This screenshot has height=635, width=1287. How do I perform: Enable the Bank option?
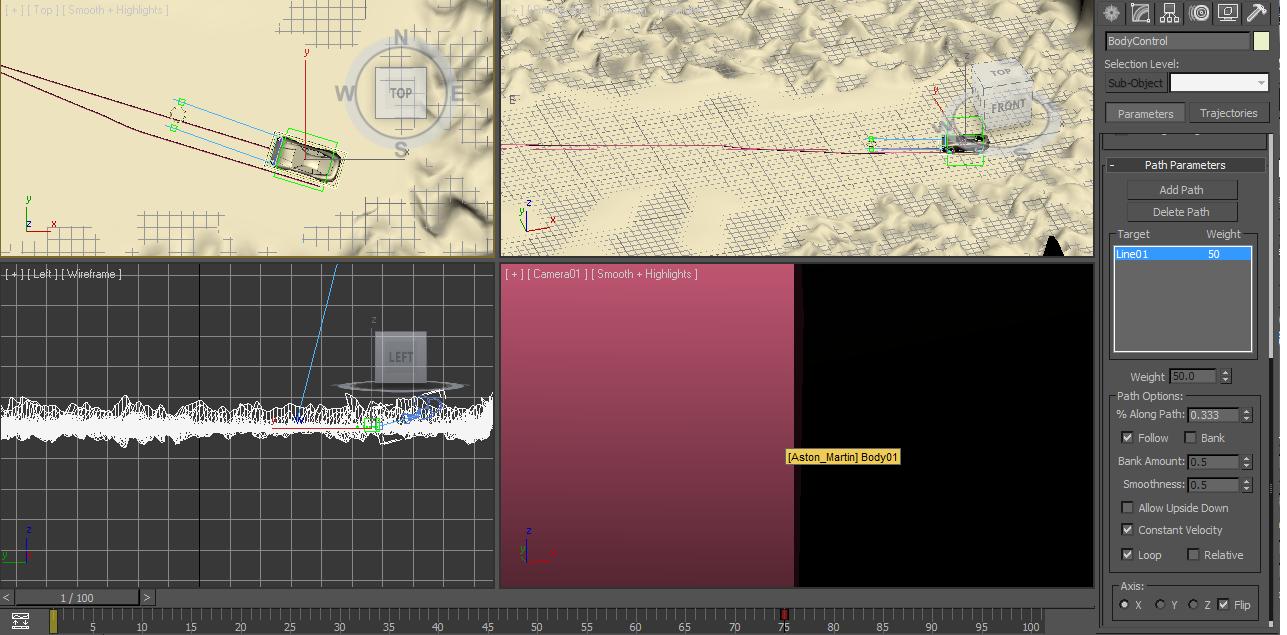[1190, 438]
